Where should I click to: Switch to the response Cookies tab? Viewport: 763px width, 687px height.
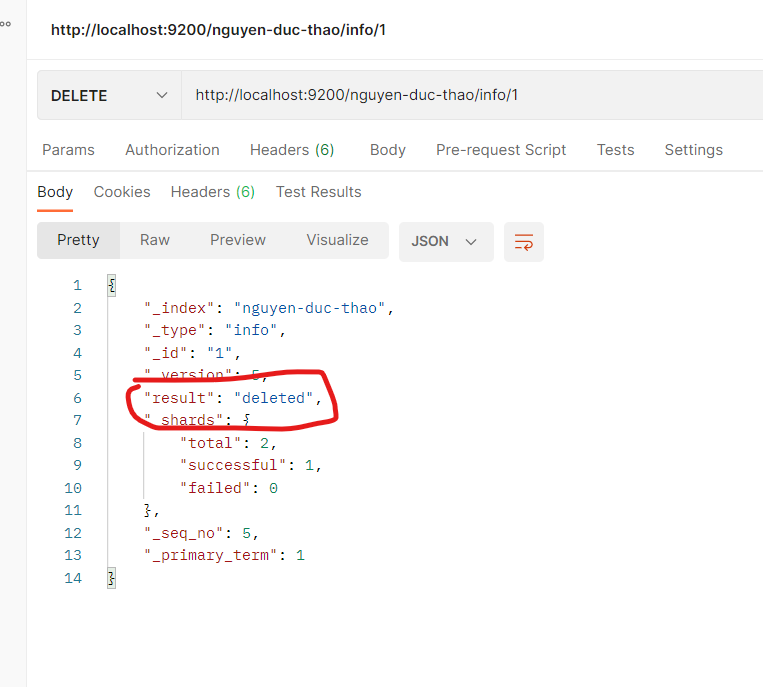click(122, 192)
